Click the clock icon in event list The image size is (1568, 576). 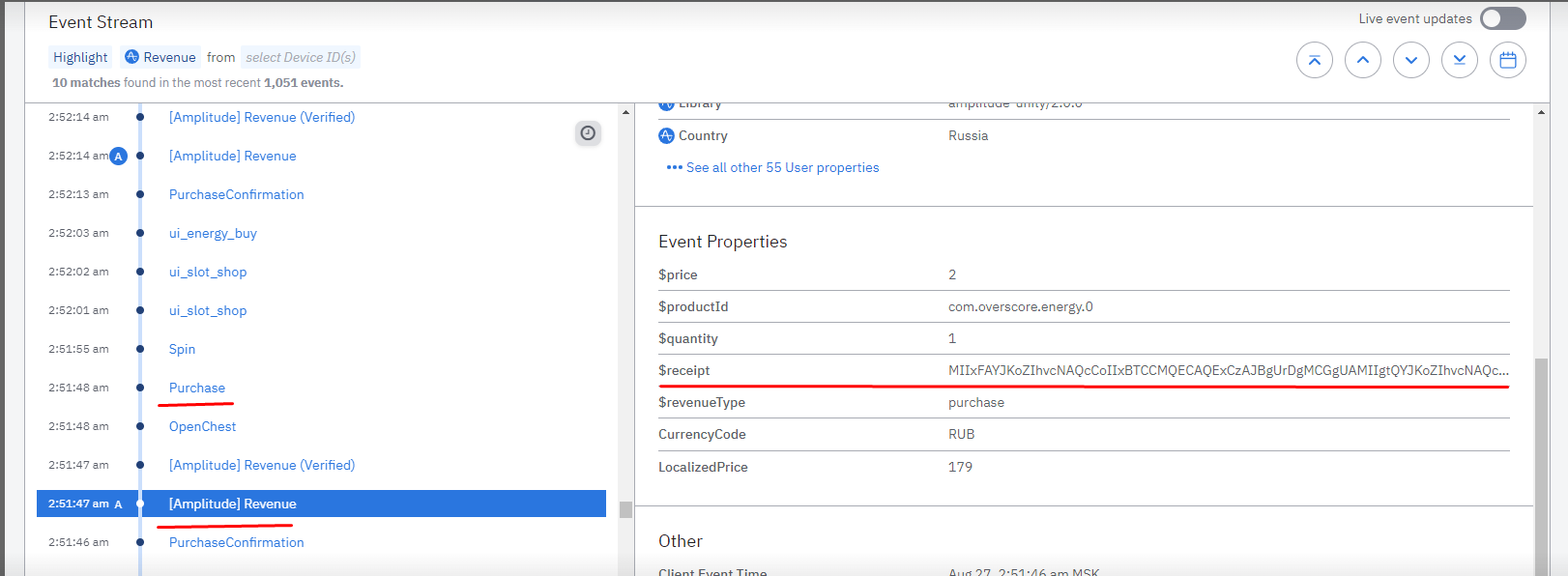588,133
